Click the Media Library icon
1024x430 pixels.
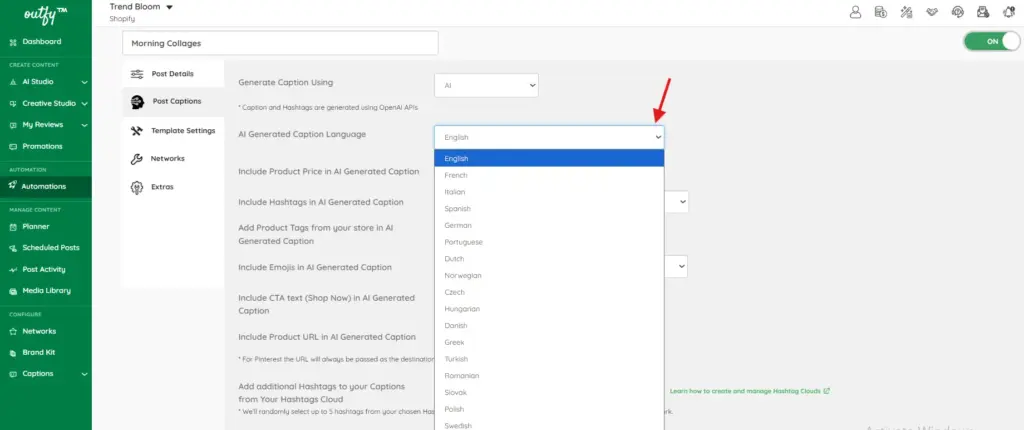(x=13, y=291)
